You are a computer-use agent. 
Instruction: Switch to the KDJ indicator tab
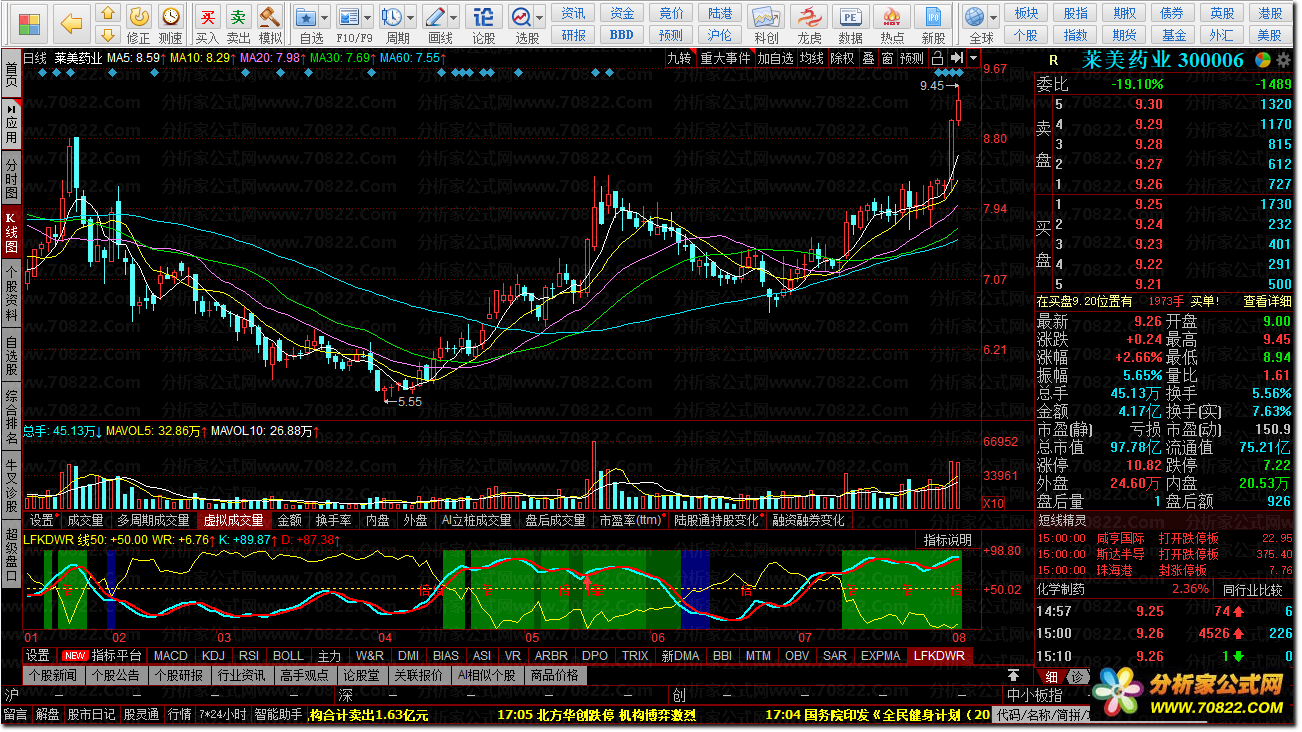pos(213,656)
